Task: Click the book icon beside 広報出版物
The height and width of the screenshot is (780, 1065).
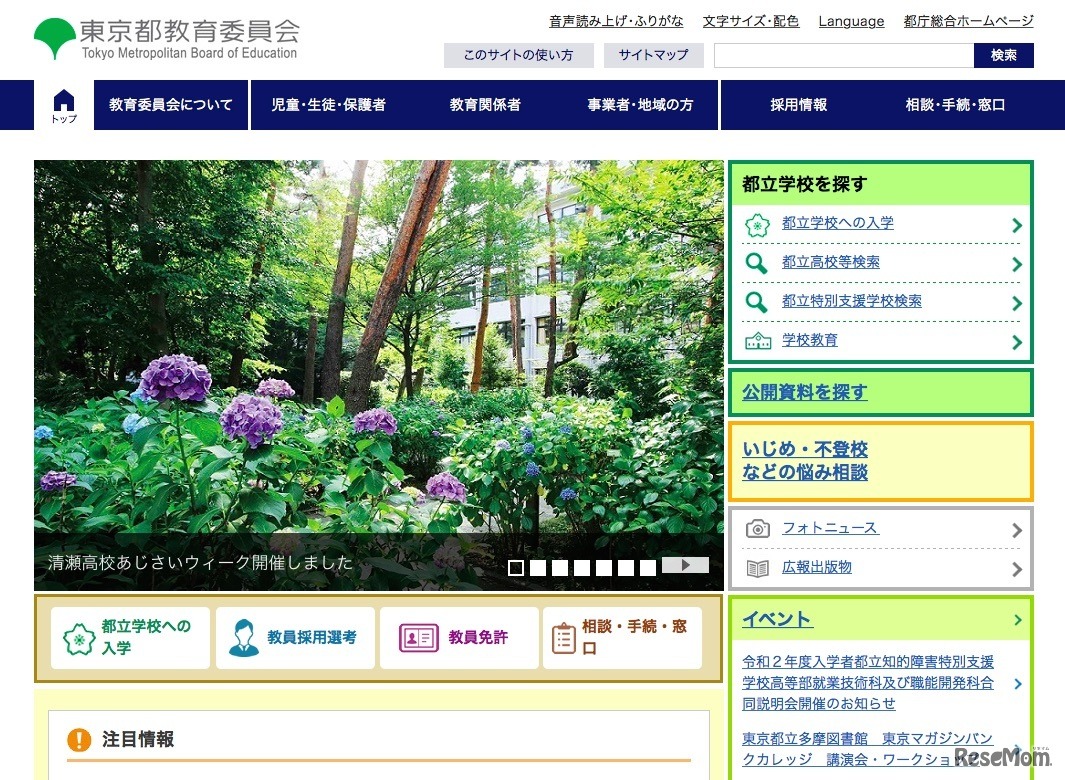Action: click(x=758, y=568)
